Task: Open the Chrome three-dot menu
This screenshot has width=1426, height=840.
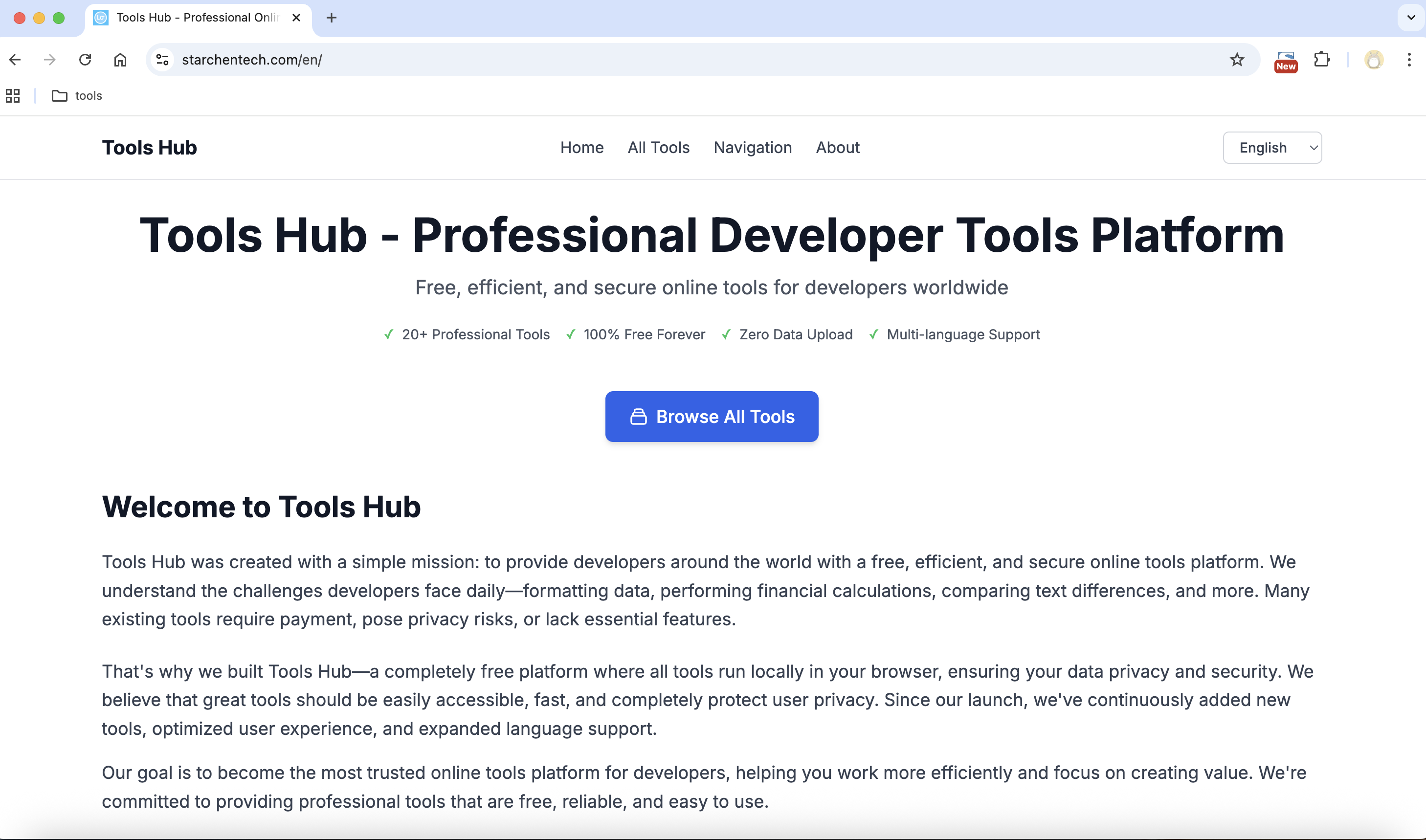Action: (1409, 60)
